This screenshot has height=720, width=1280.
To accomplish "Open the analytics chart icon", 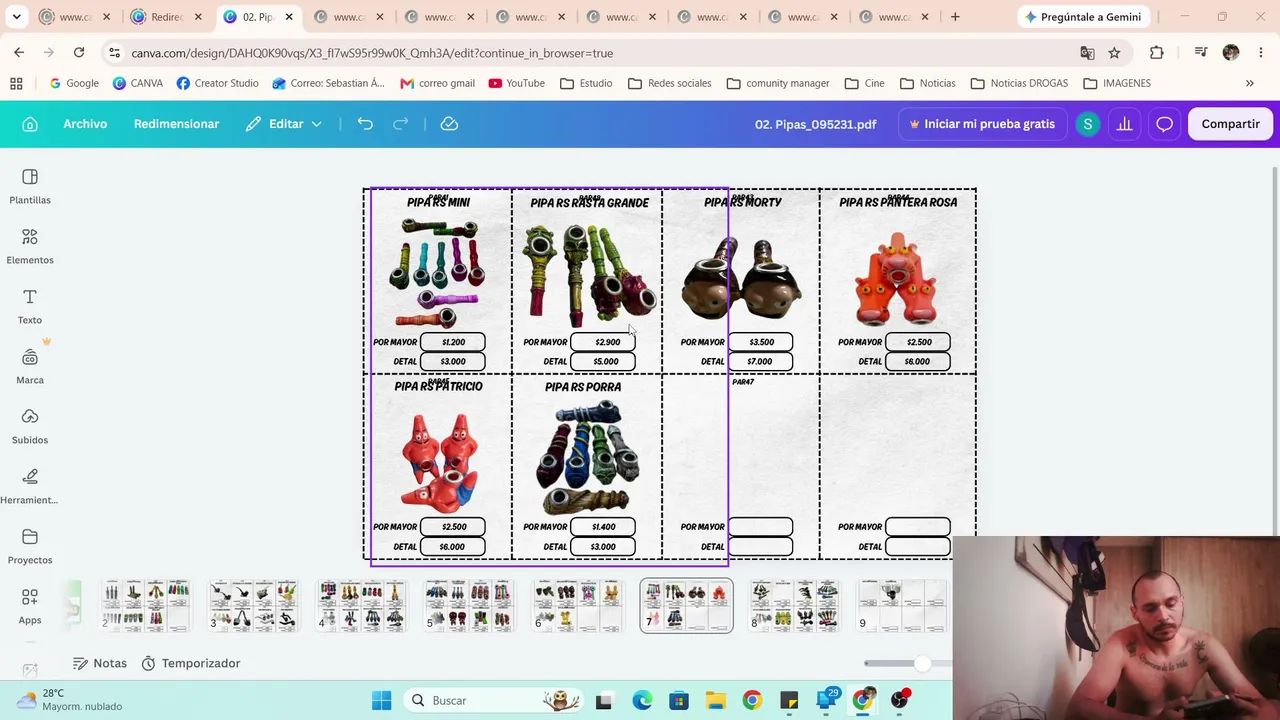I will point(1125,124).
